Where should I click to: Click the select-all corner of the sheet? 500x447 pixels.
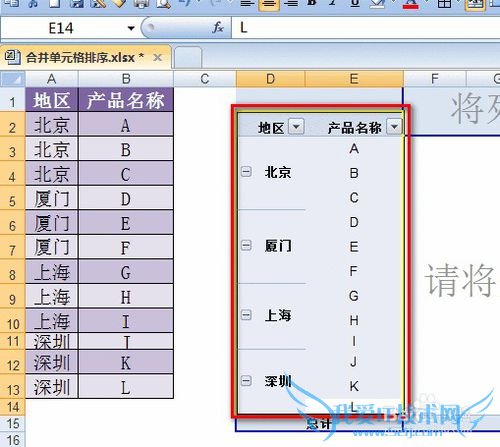pyautogui.click(x=13, y=79)
